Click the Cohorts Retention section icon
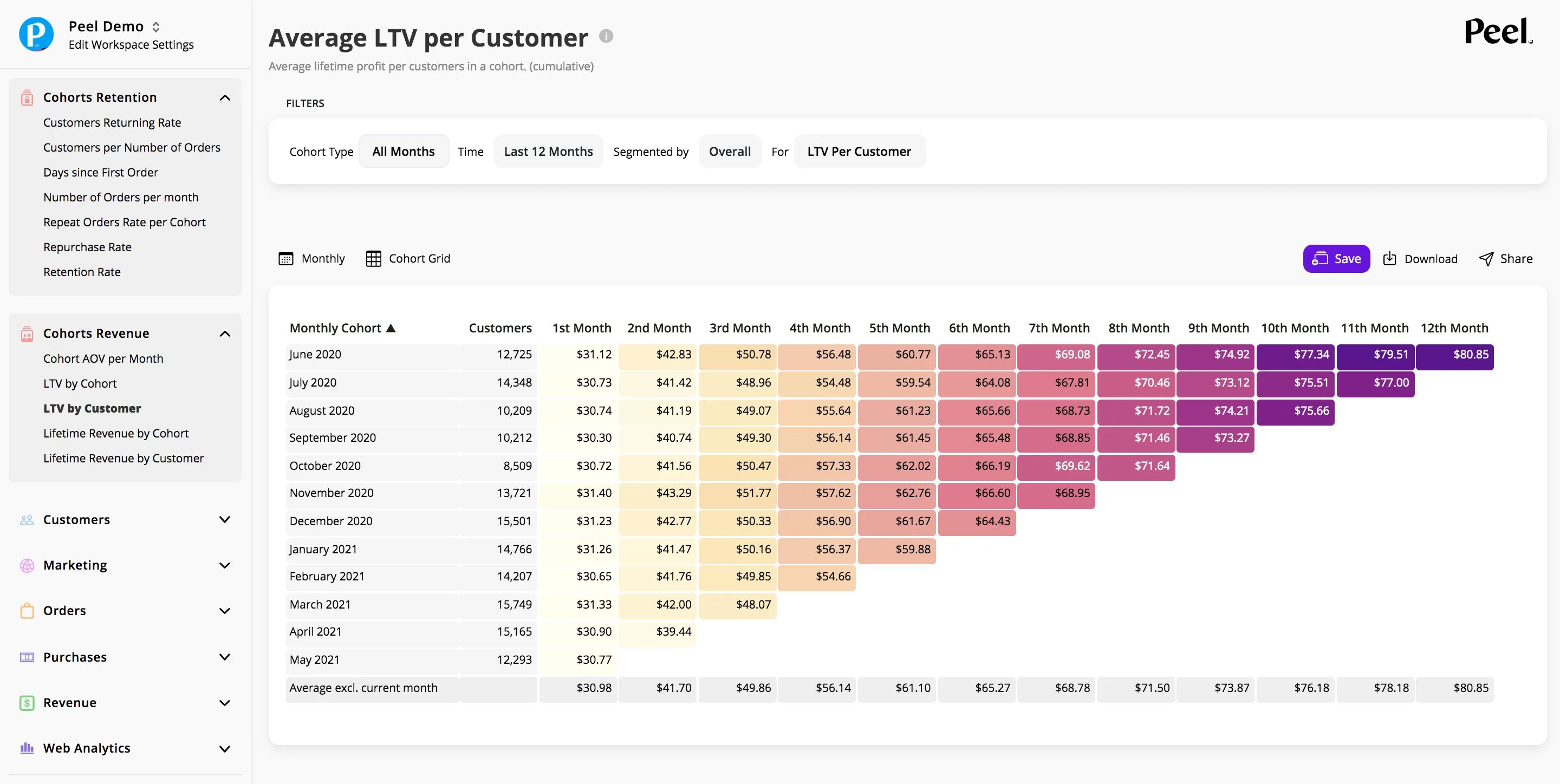1560x784 pixels. click(27, 97)
